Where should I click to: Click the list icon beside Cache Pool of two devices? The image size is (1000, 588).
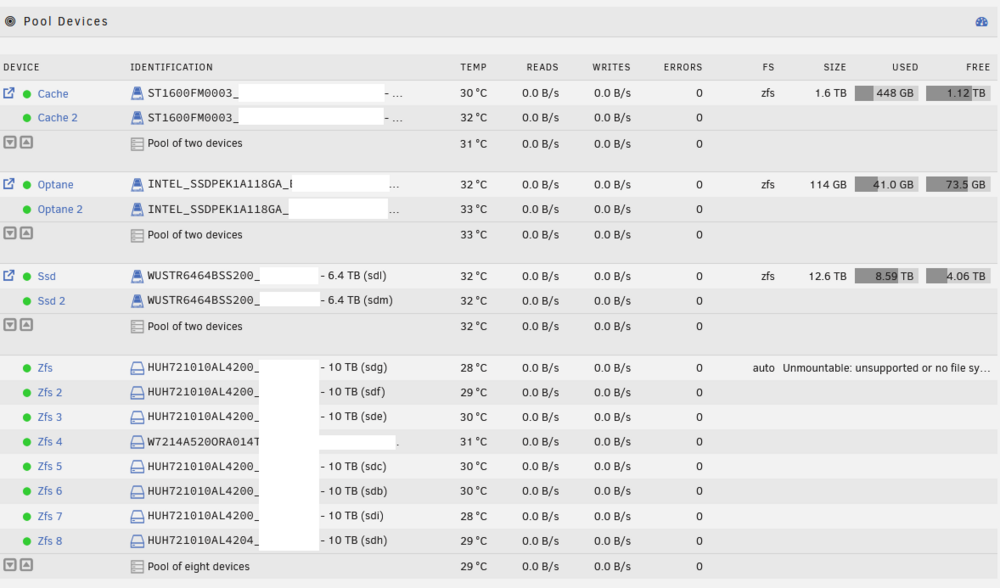[137, 144]
